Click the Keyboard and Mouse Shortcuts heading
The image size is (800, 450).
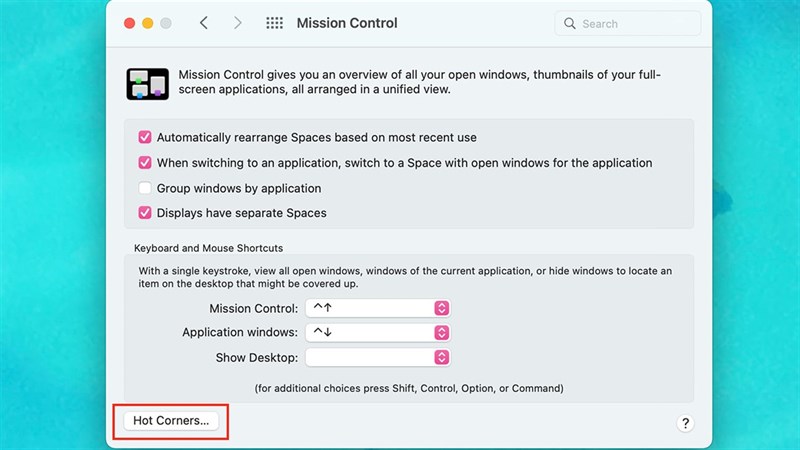208,247
